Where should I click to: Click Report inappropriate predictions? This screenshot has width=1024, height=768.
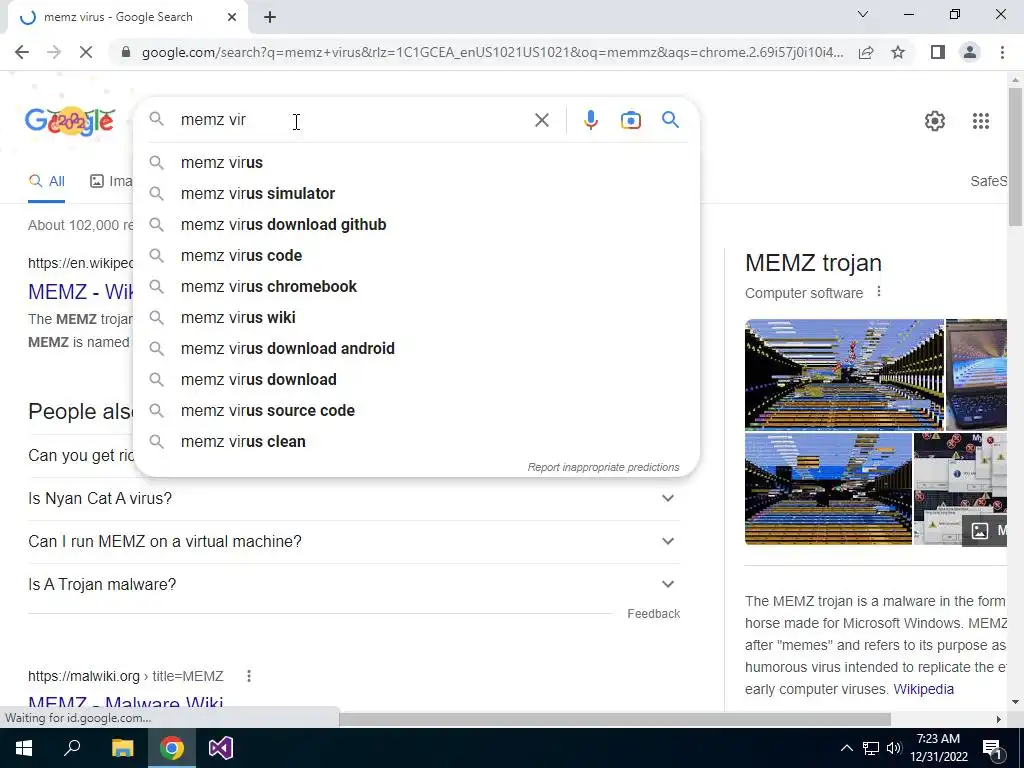click(x=603, y=467)
